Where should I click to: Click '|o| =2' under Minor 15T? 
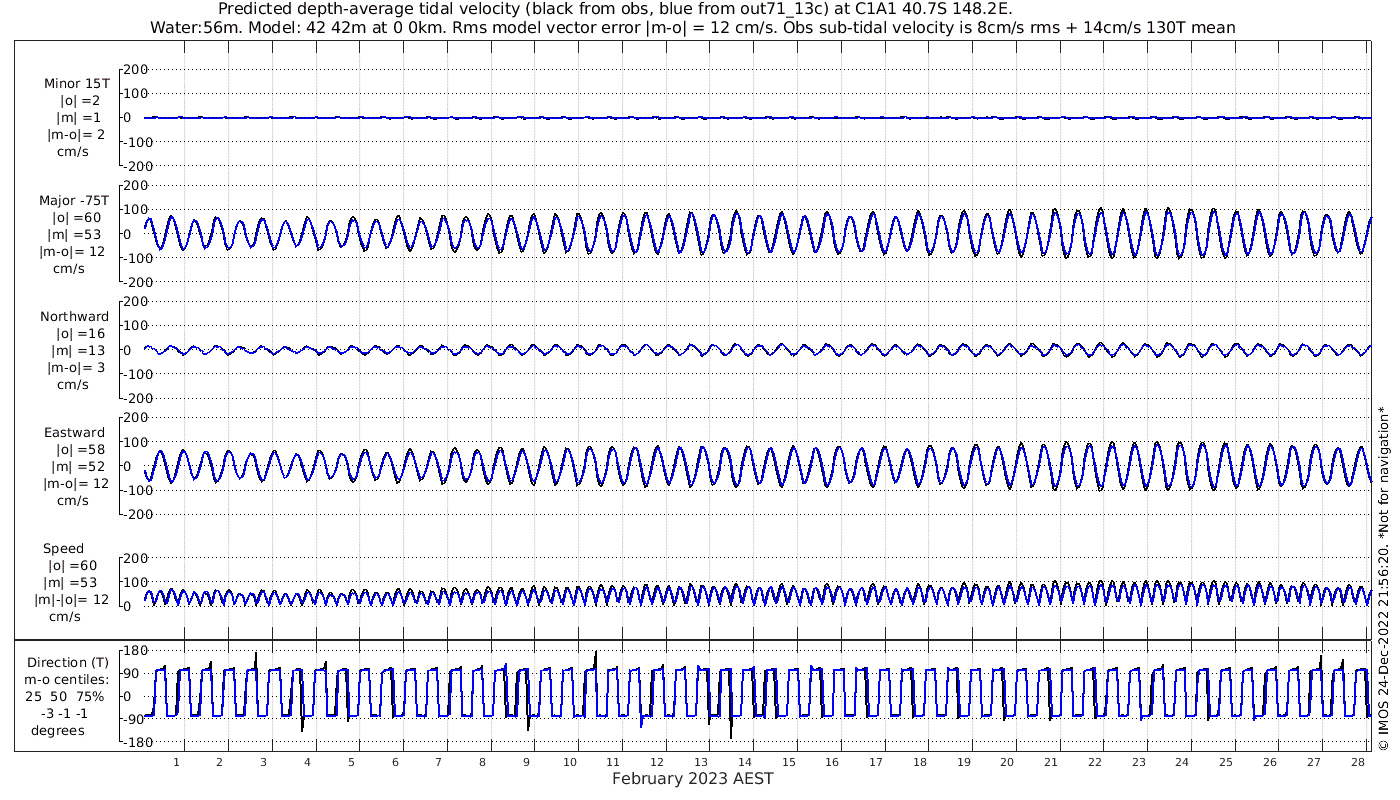[x=79, y=101]
